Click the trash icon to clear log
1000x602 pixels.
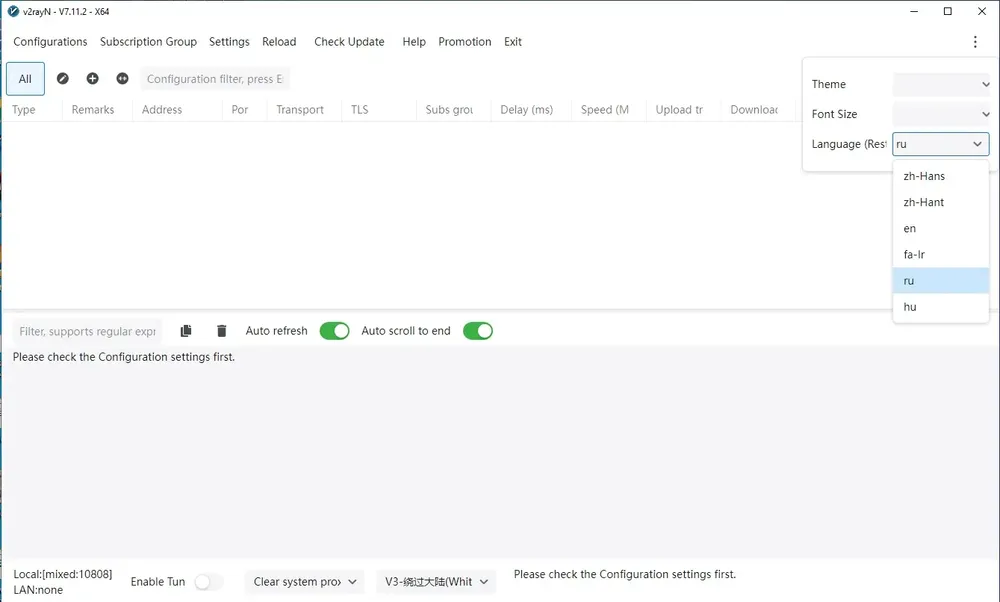221,331
